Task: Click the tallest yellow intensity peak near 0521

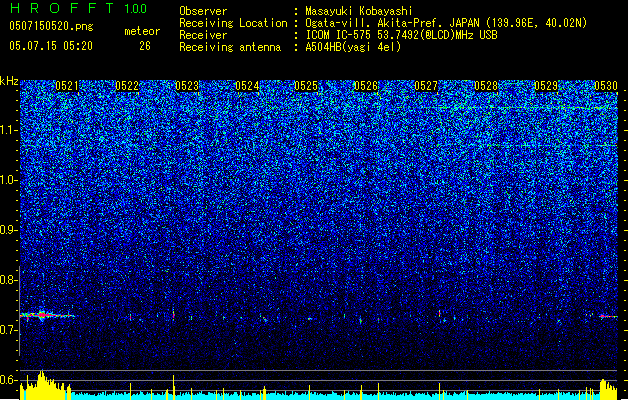Action: 41,385
